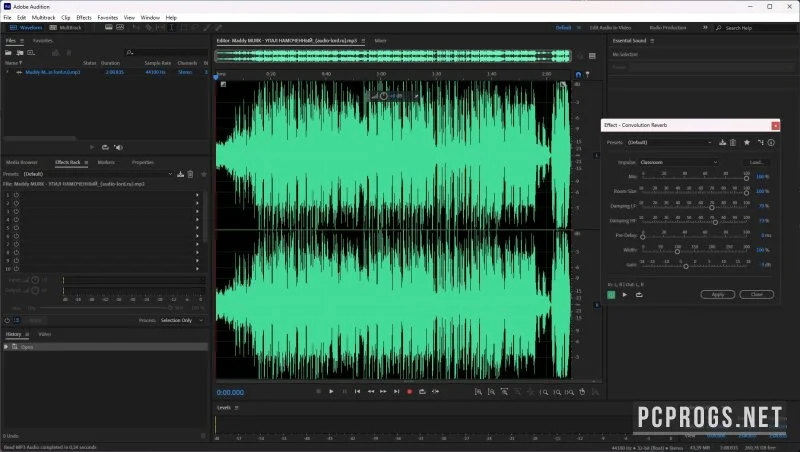This screenshot has width=800, height=452.
Task: Select the Time Selection tool
Action: [171, 28]
